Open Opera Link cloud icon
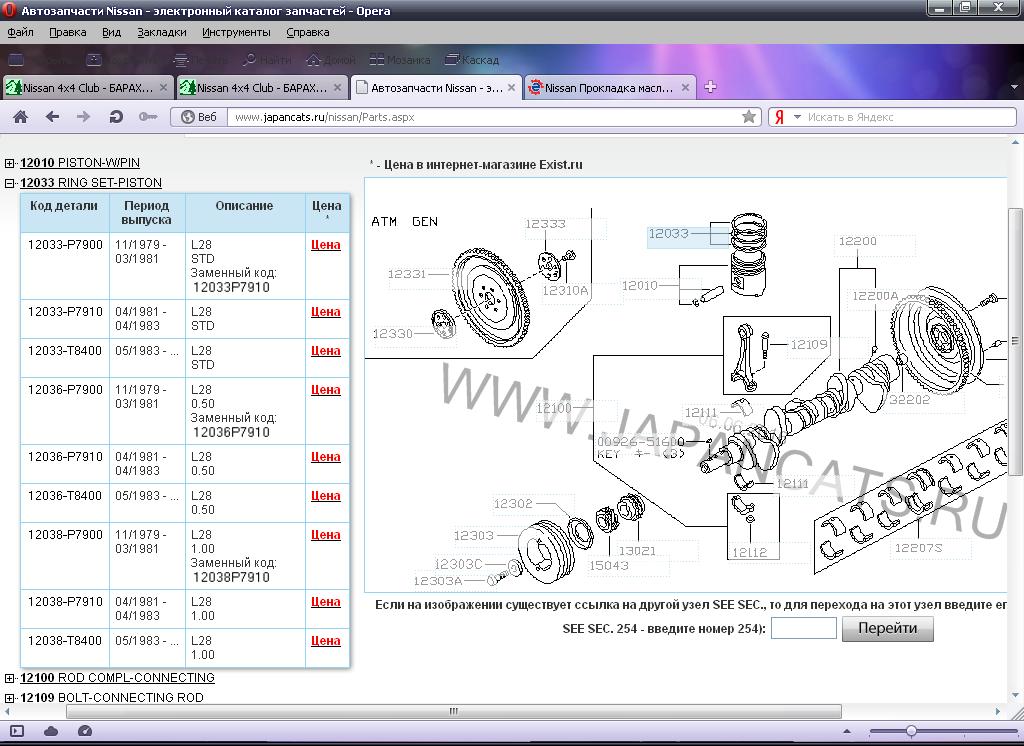Viewport: 1024px width, 746px height. point(51,732)
